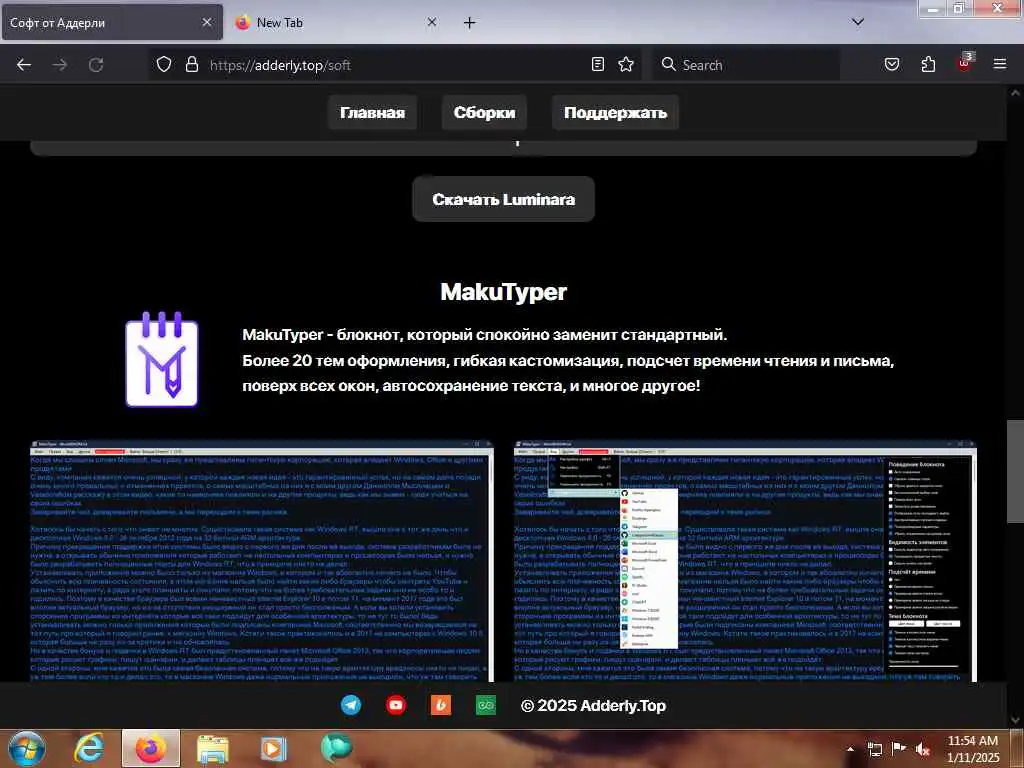Click the scrollbar down arrow
The width and height of the screenshot is (1024, 768).
(1015, 720)
